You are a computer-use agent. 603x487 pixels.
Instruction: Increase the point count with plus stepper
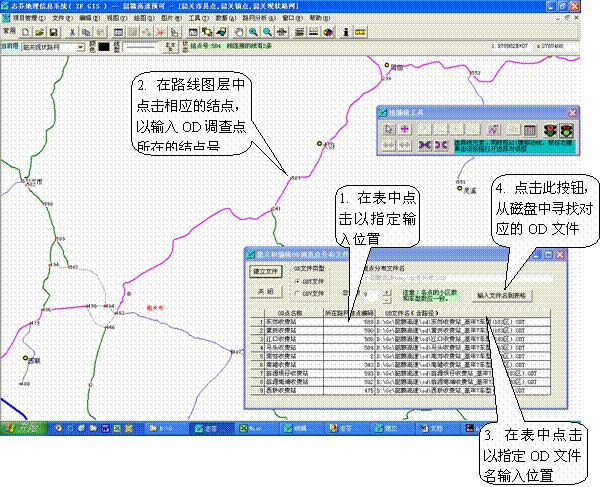[386, 292]
